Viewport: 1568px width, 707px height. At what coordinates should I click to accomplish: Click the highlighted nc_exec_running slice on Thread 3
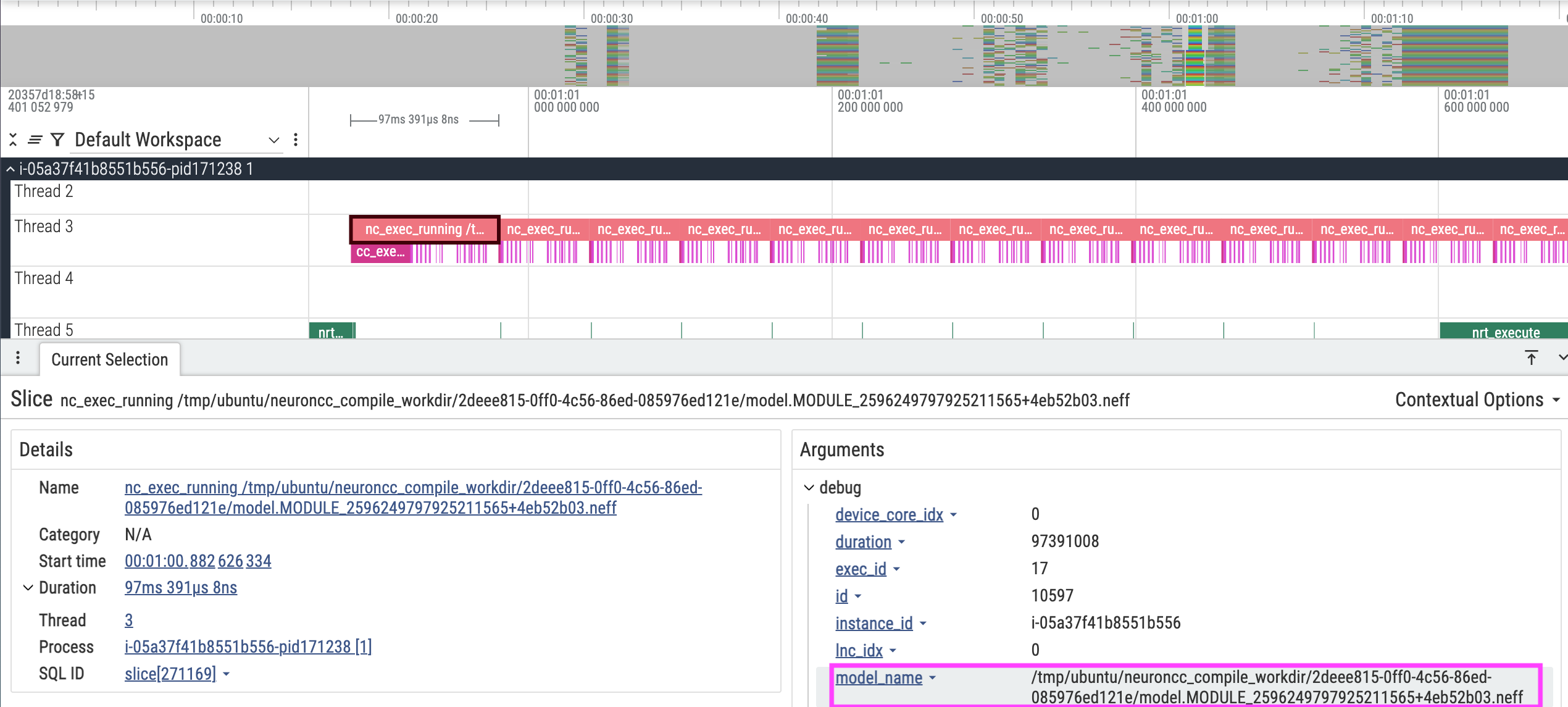click(424, 229)
